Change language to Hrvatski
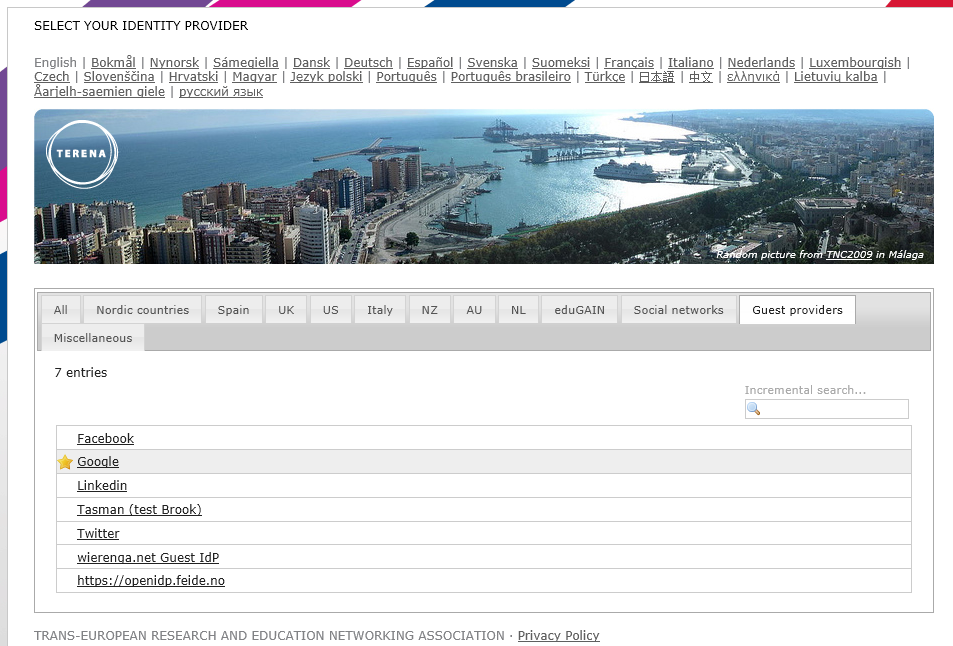The height and width of the screenshot is (646, 953). click(193, 77)
